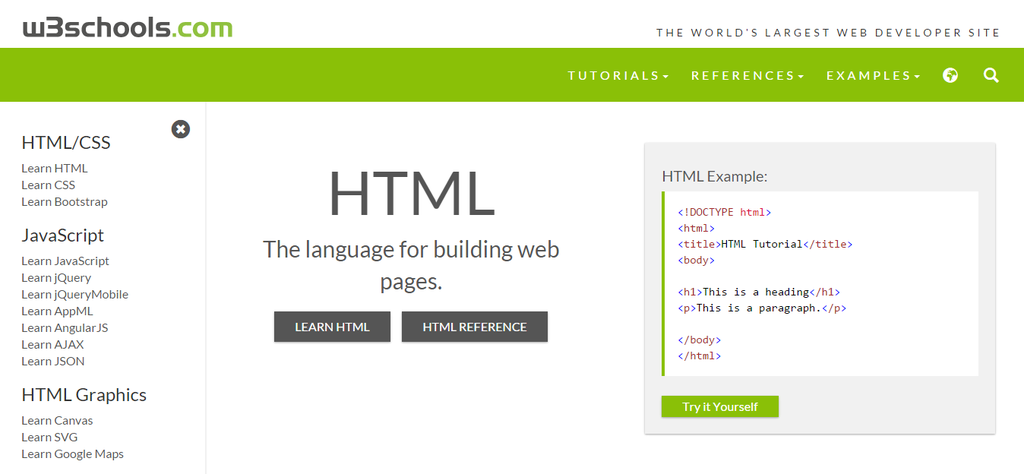Open the Learn HTML sidebar link
Viewport: 1024px width, 474px height.
[x=54, y=168]
